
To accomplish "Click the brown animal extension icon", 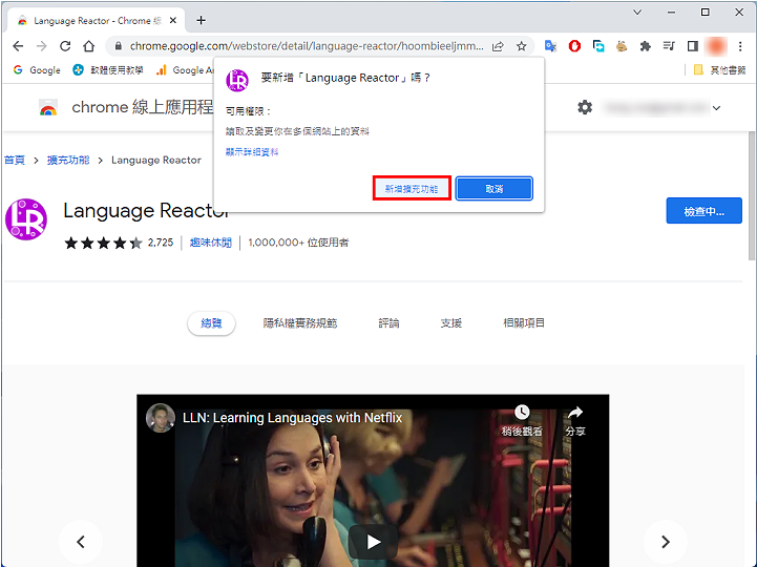I will tap(622, 46).
